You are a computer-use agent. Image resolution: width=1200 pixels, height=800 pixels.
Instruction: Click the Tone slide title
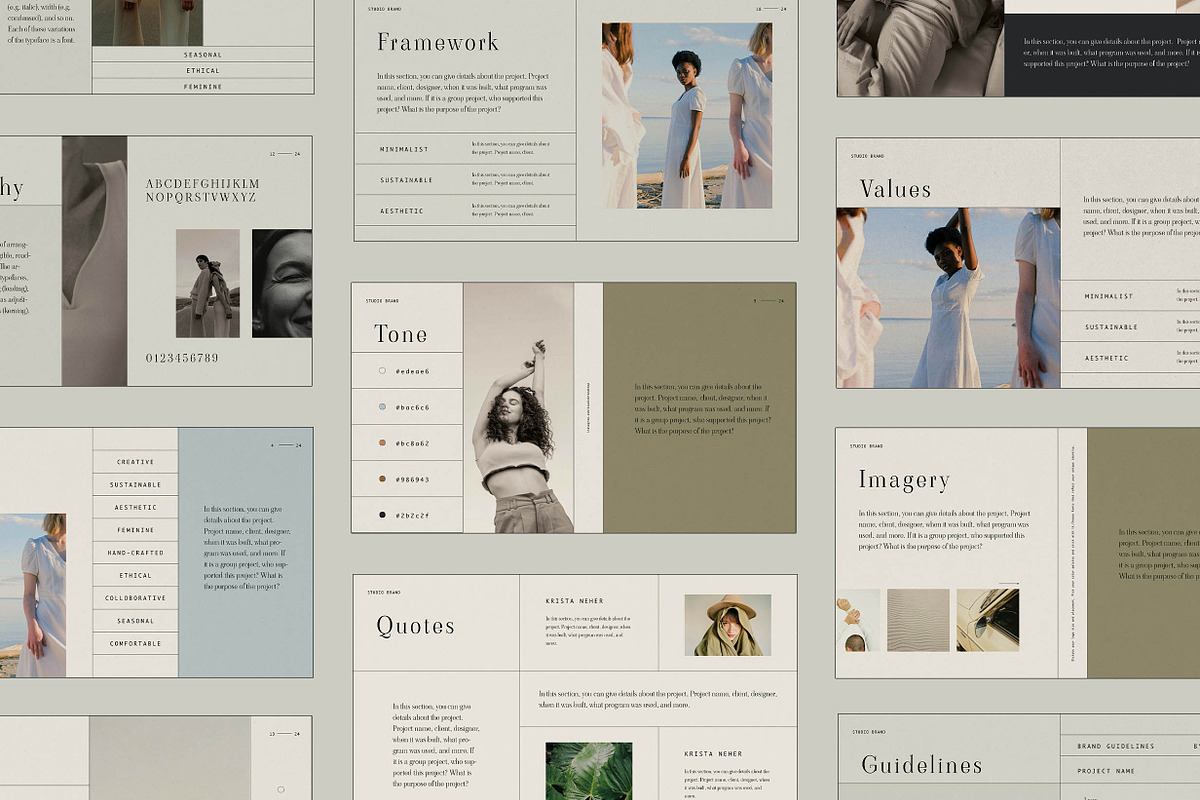400,335
